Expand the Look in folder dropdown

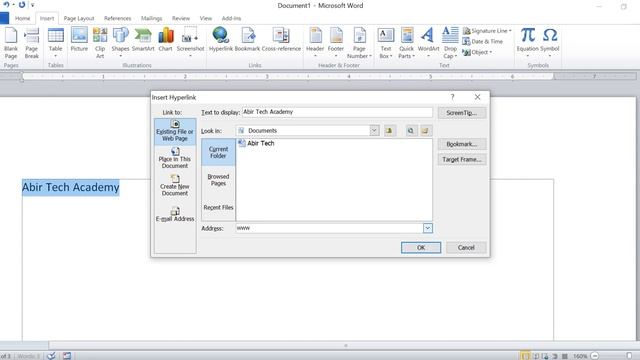point(374,131)
